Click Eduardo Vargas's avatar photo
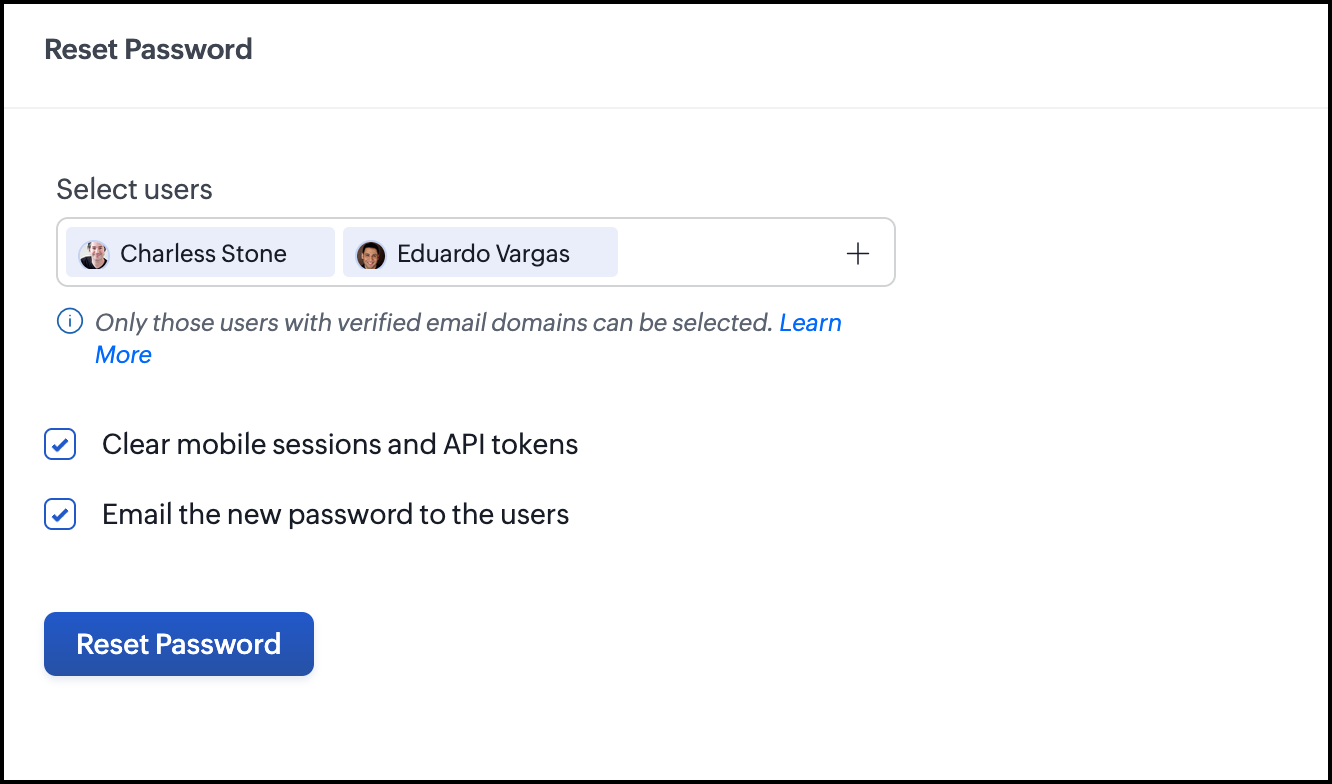Screen dimensions: 1332x784 coord(371,255)
